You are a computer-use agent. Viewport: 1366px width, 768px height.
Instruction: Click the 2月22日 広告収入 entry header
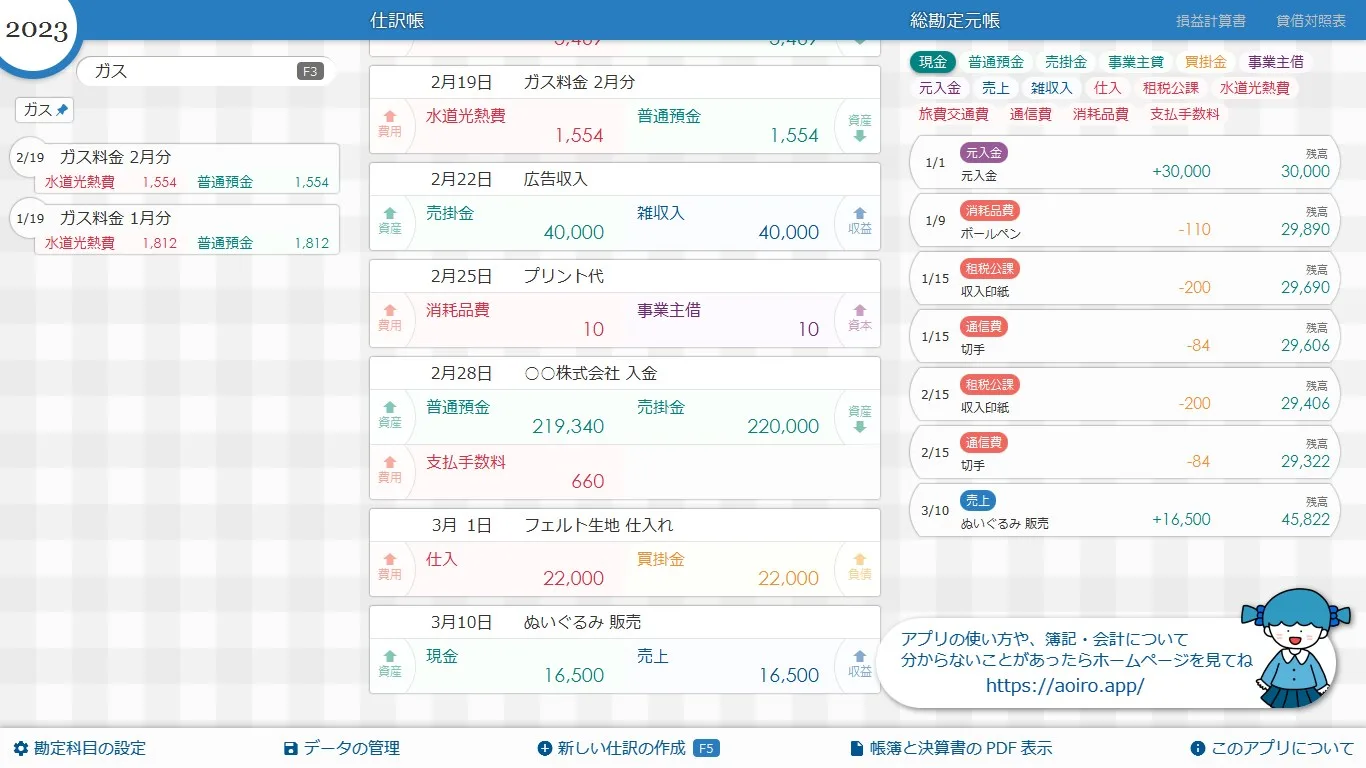point(625,179)
